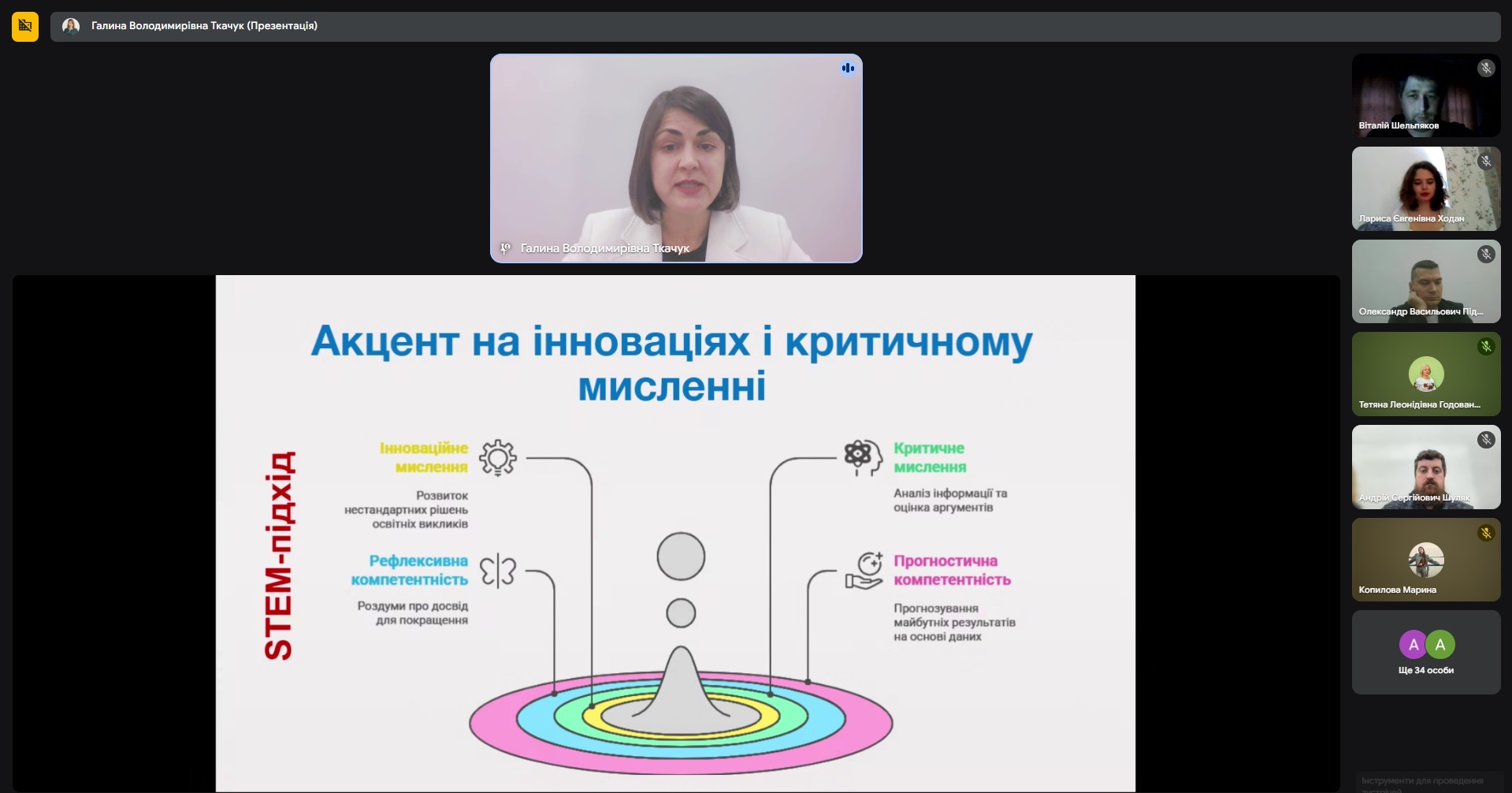1512x793 pixels.
Task: Open the 'Ще 34 особи' participants tile
Action: [x=1425, y=653]
